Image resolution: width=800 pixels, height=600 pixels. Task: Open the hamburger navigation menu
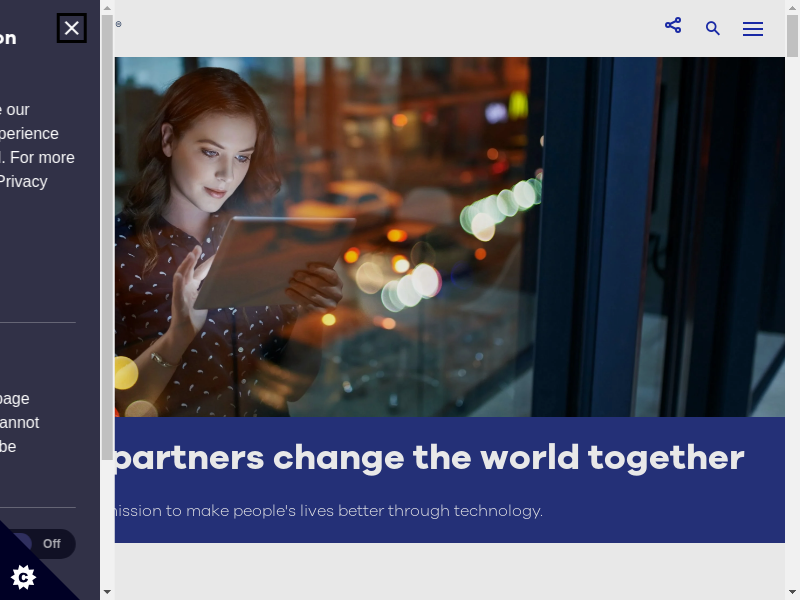click(x=753, y=29)
